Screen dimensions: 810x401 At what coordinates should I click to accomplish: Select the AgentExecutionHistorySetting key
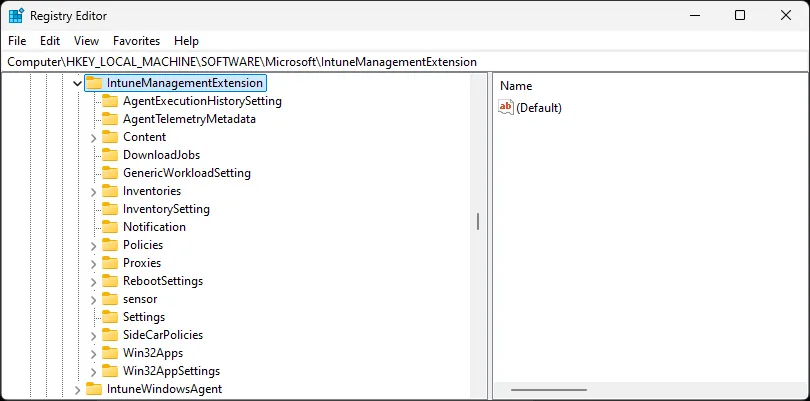click(x=202, y=101)
